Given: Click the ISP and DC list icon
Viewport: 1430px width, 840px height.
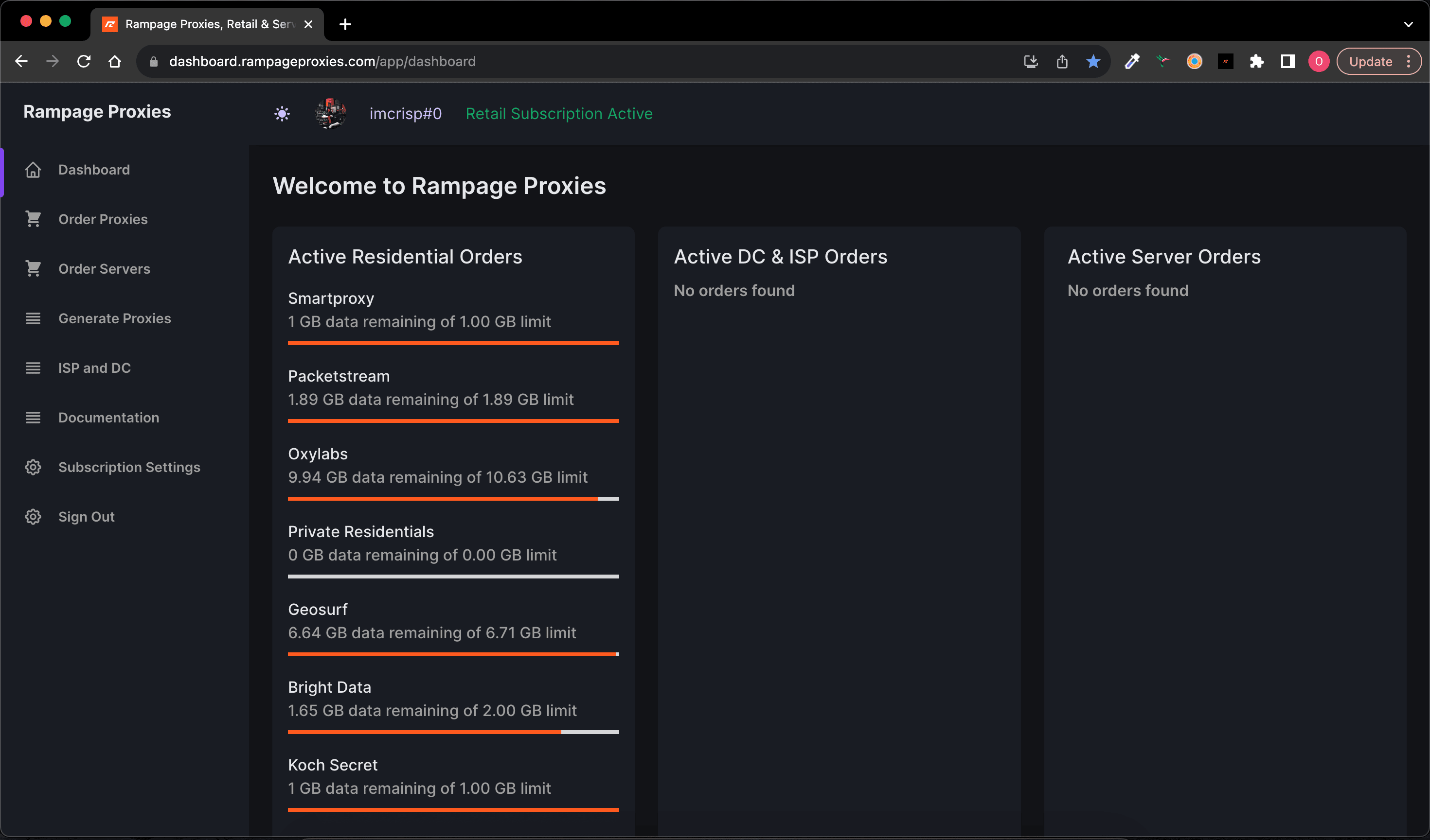Looking at the screenshot, I should point(33,368).
